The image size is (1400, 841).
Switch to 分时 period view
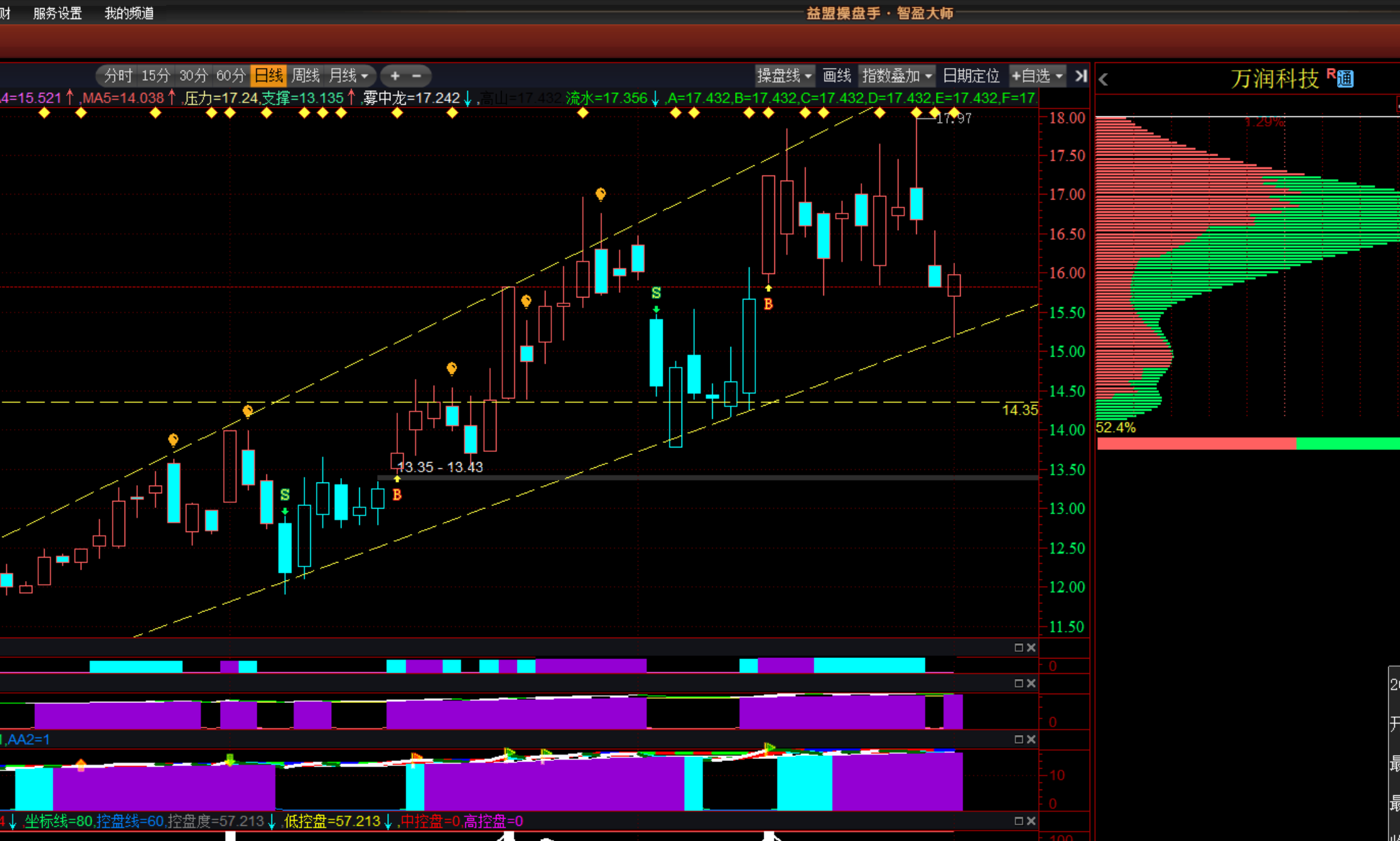pyautogui.click(x=118, y=76)
